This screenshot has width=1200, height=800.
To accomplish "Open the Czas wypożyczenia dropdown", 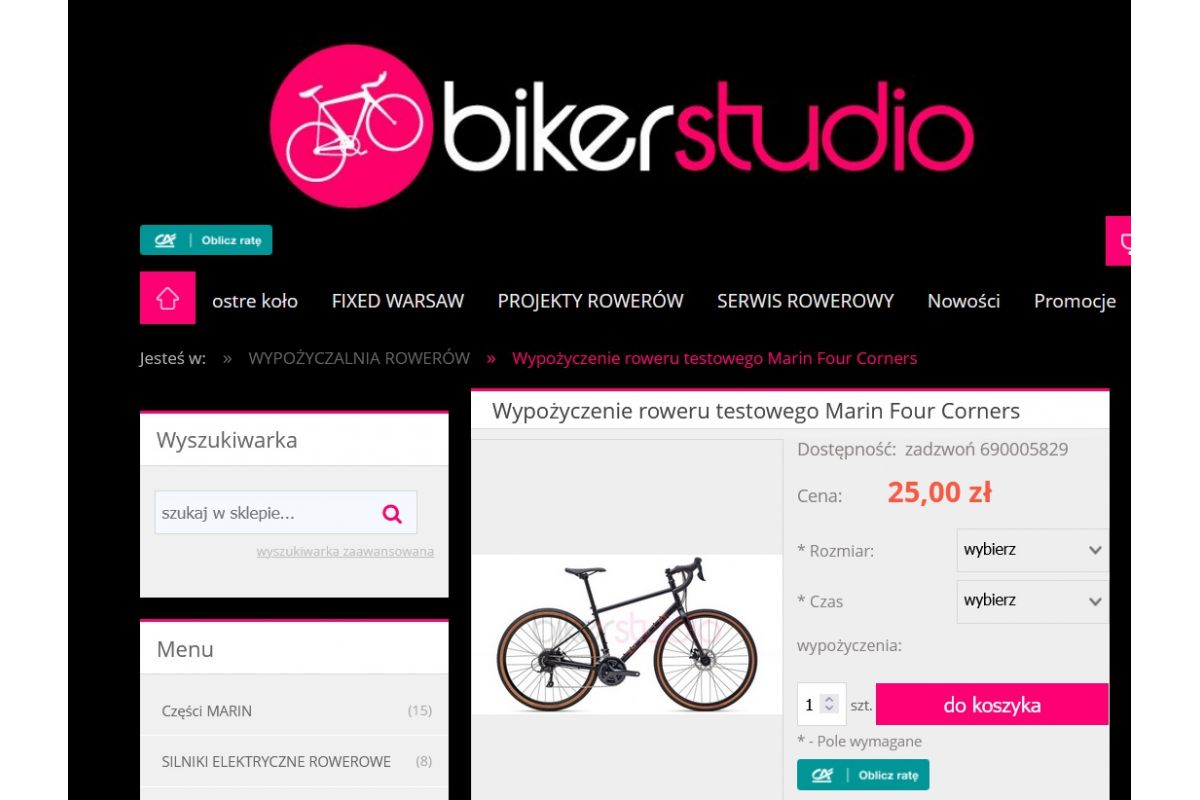I will [x=1032, y=601].
